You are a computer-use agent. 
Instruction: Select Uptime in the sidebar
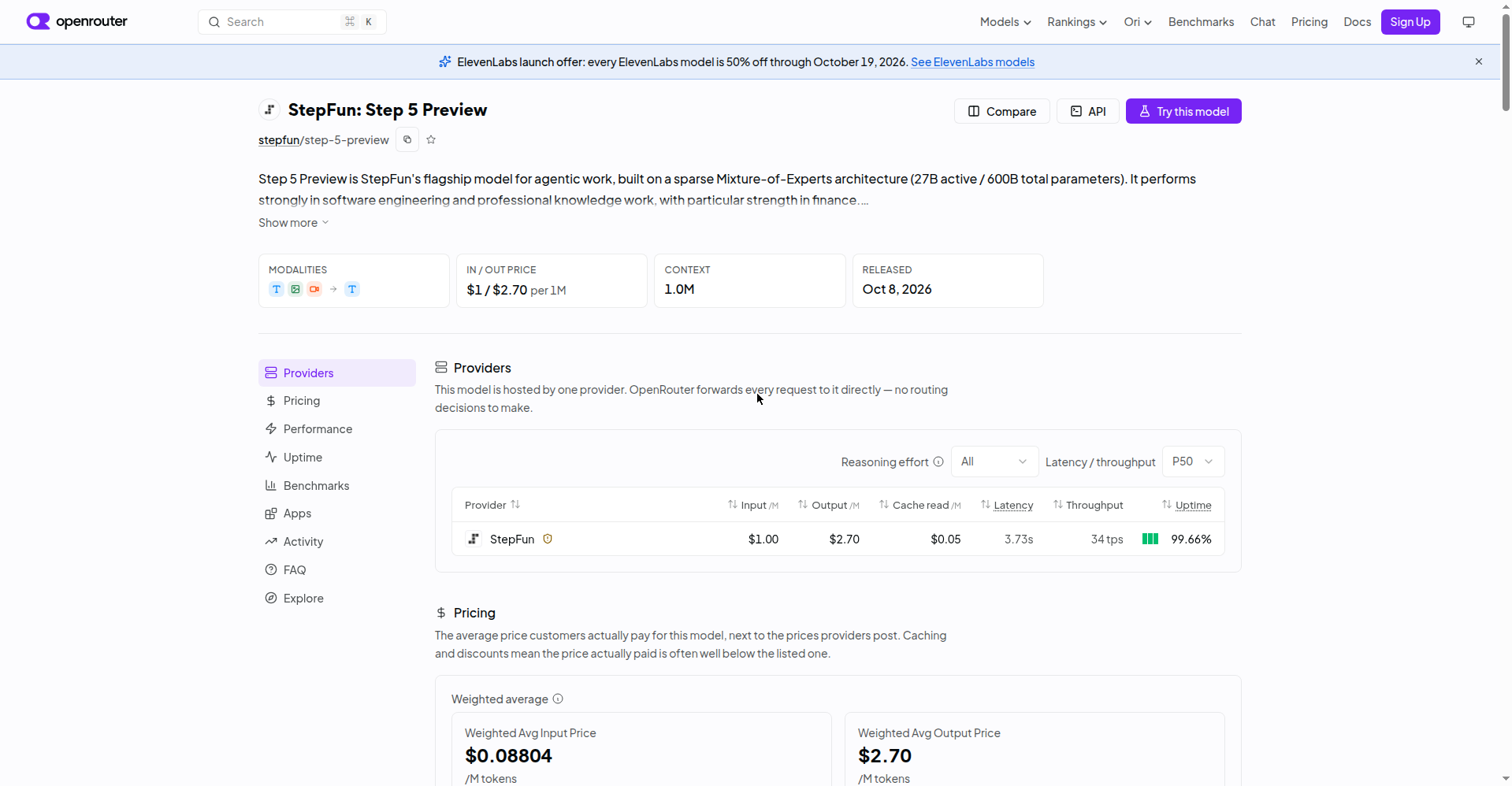tap(337, 458)
